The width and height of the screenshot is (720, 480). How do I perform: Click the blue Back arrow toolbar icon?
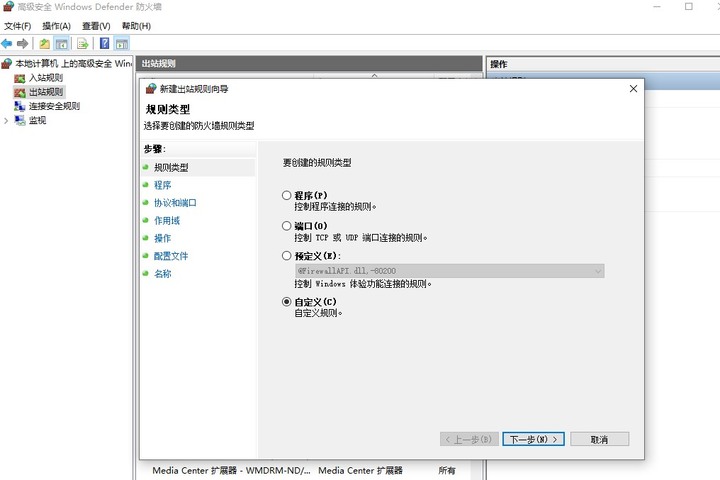tap(6, 44)
